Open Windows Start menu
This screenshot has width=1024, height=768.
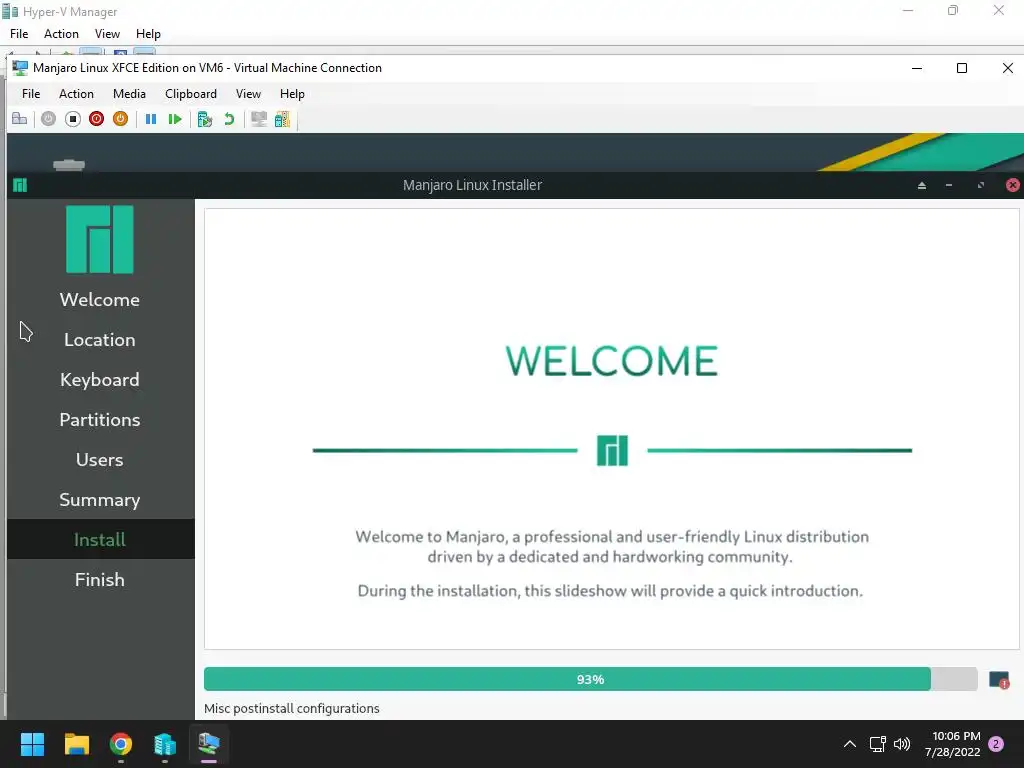32,744
